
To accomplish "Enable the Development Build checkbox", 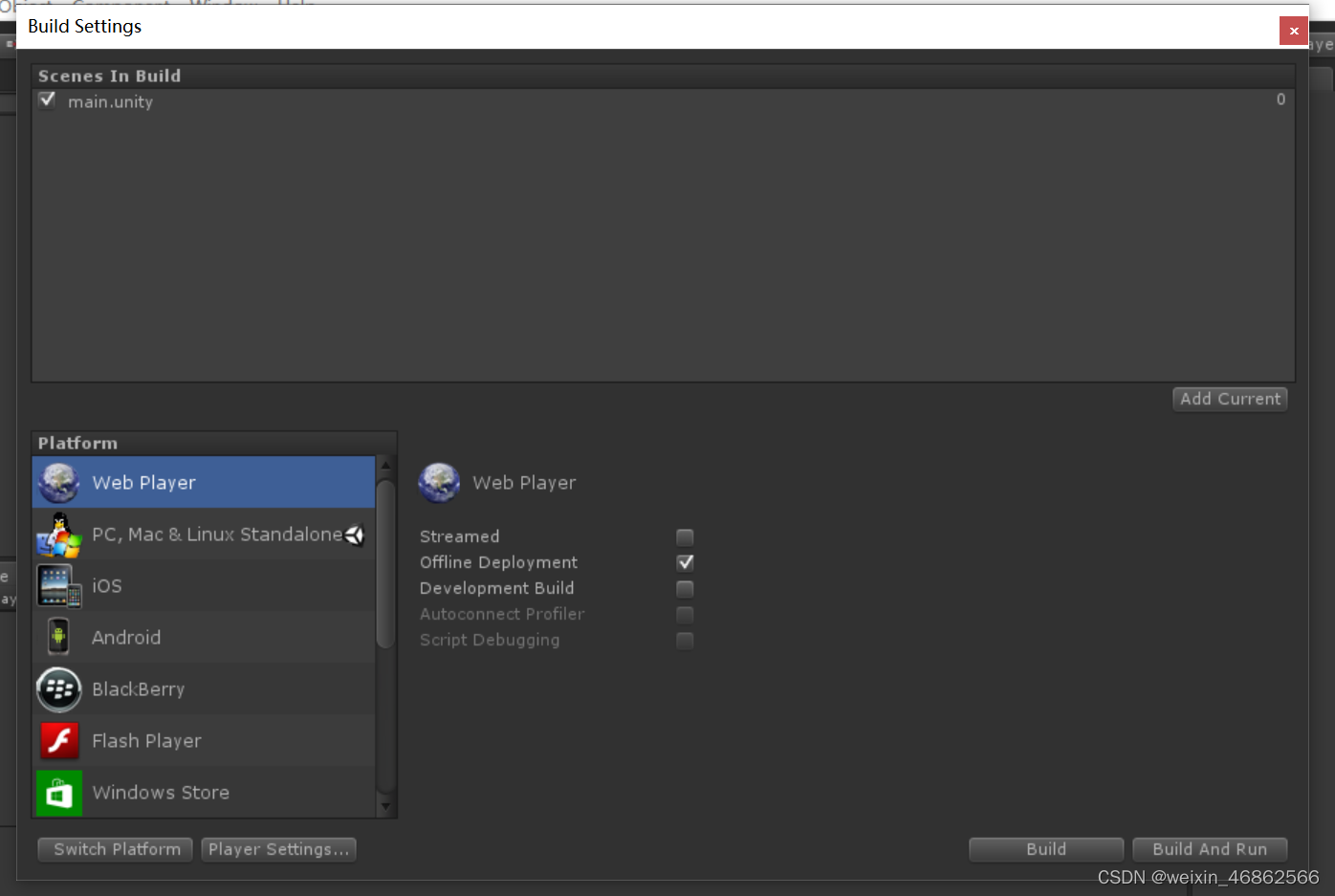I will pos(685,588).
